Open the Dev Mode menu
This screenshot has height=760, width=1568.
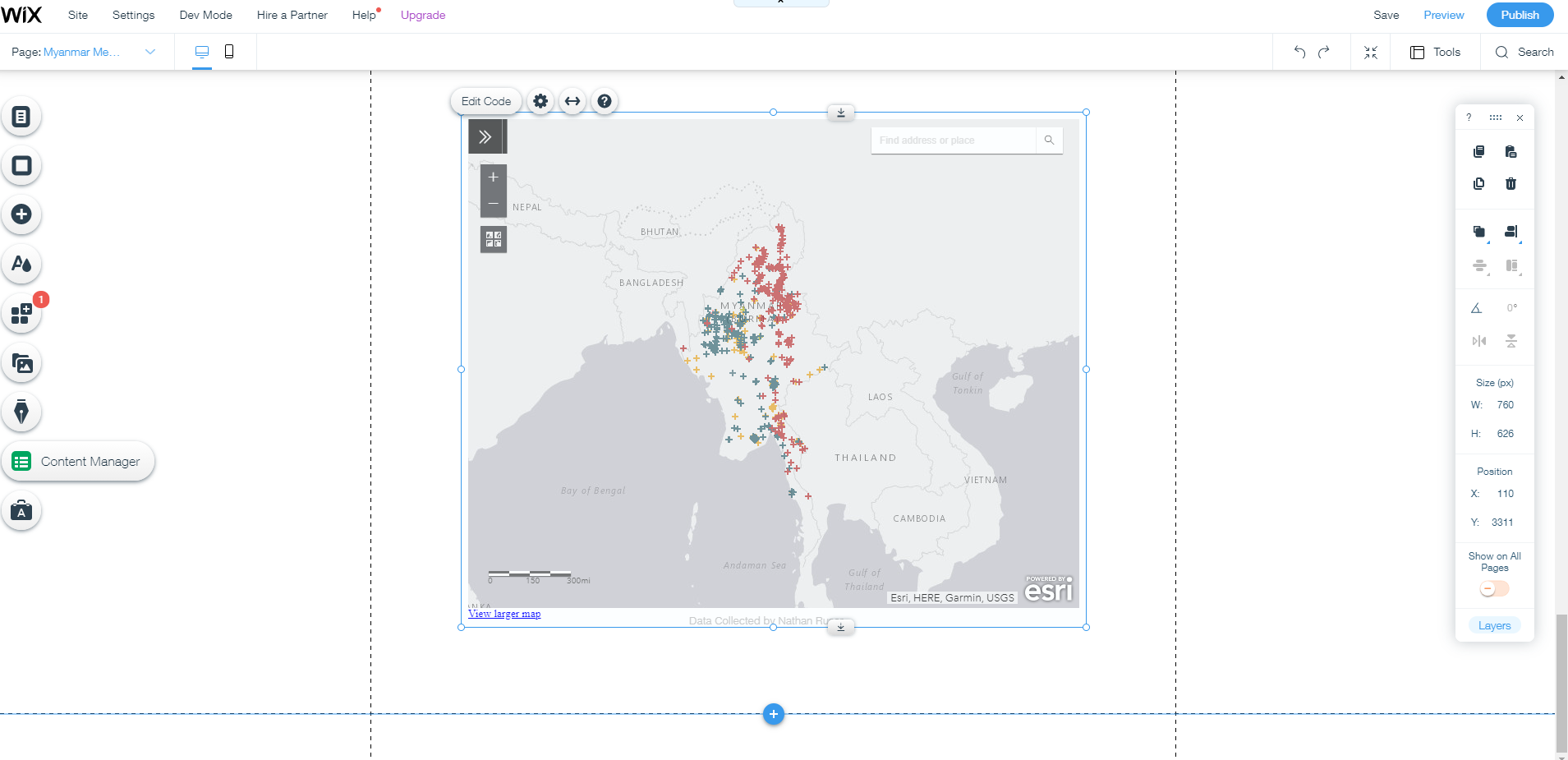coord(205,15)
